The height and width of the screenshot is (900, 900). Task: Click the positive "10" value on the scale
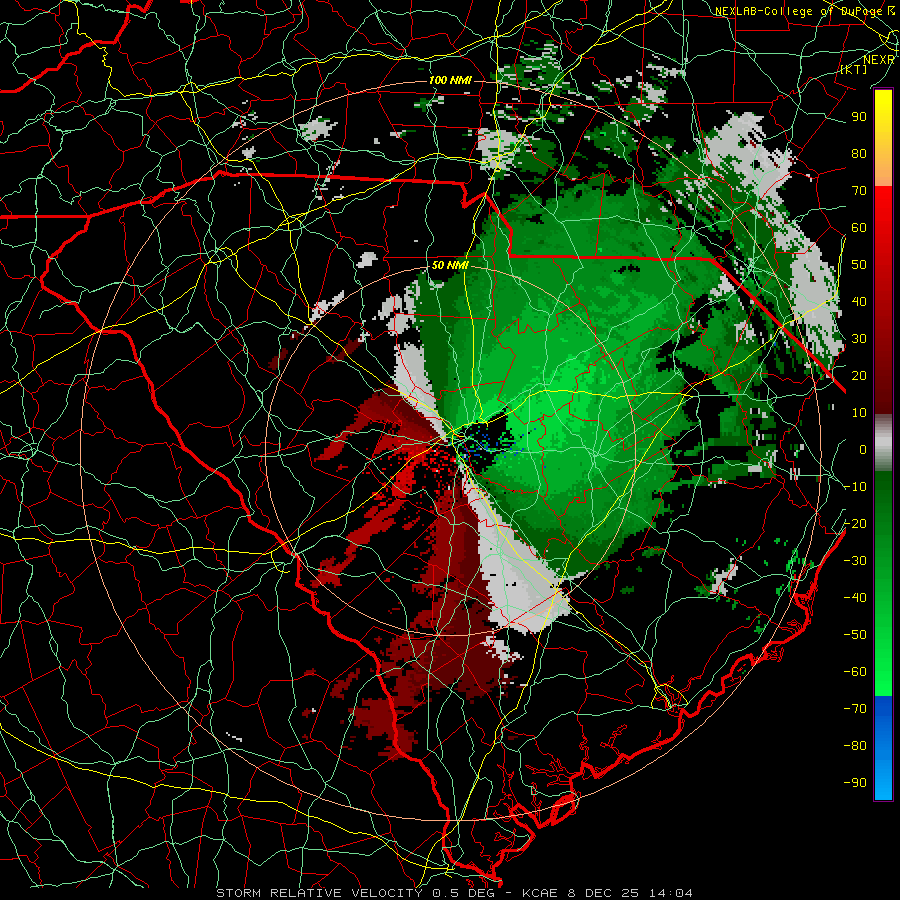click(859, 413)
